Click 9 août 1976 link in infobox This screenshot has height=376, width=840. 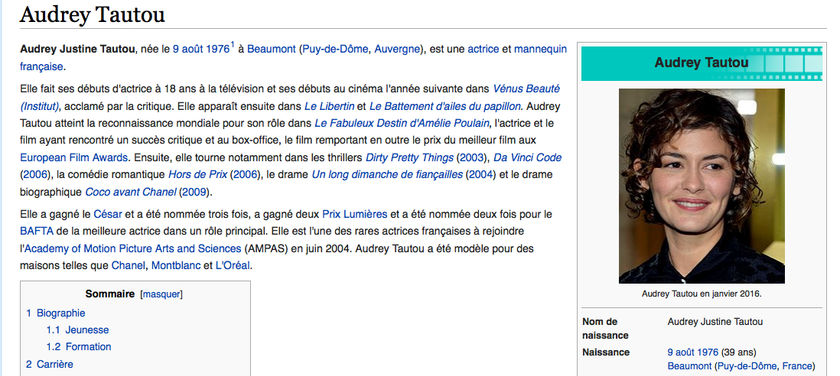693,352
